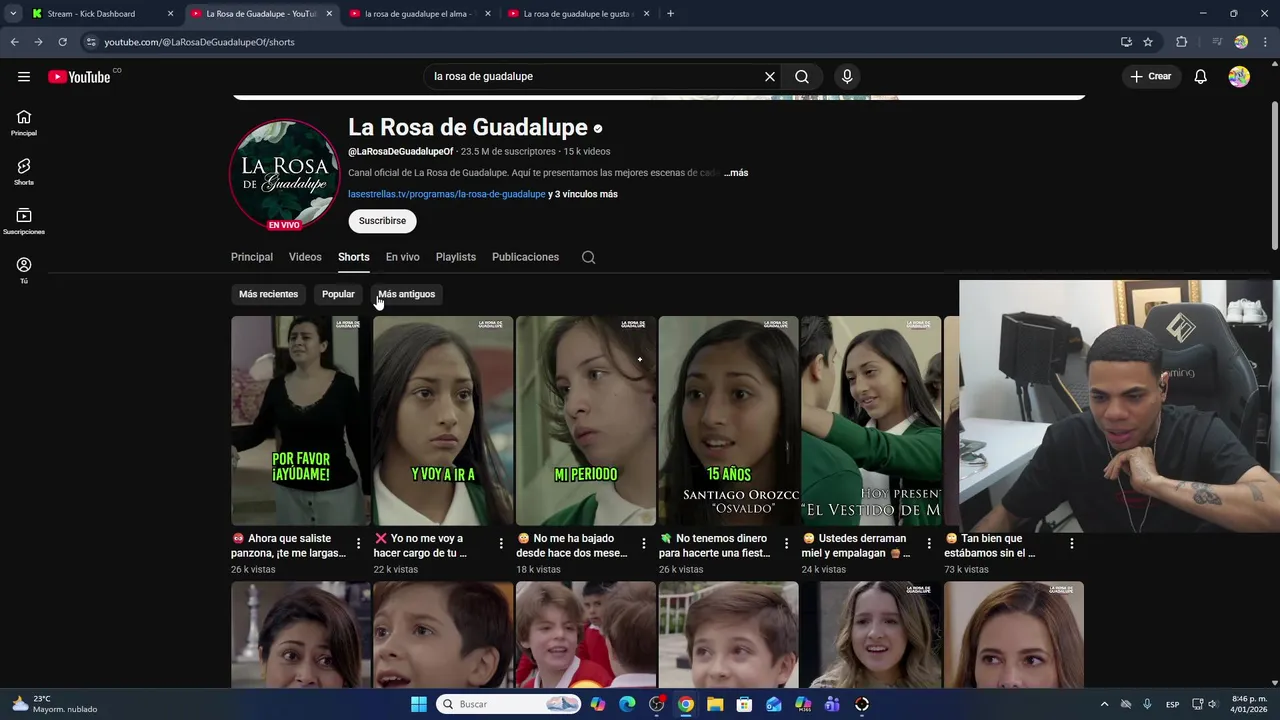Click the Suscribirse button
The image size is (1280, 720).
[382, 221]
